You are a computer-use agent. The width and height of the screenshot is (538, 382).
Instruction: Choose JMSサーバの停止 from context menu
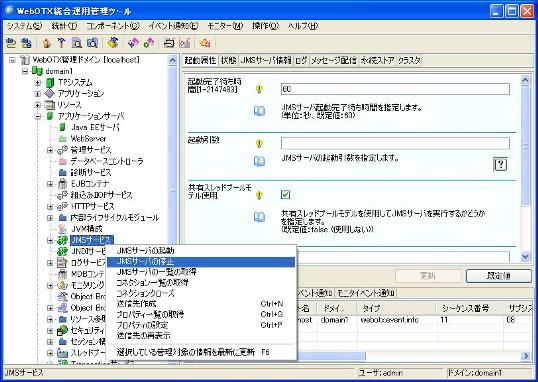coord(201,262)
